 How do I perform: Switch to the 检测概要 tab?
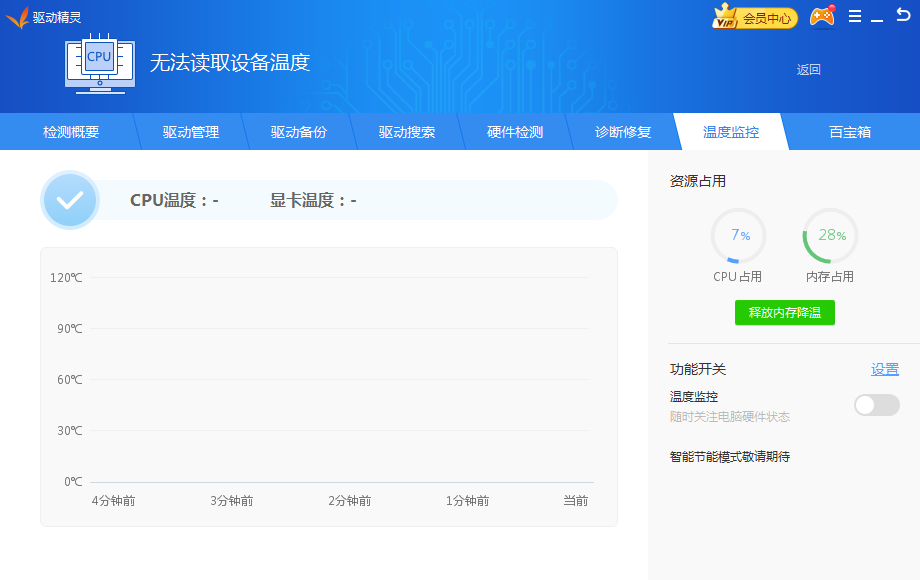click(x=71, y=132)
